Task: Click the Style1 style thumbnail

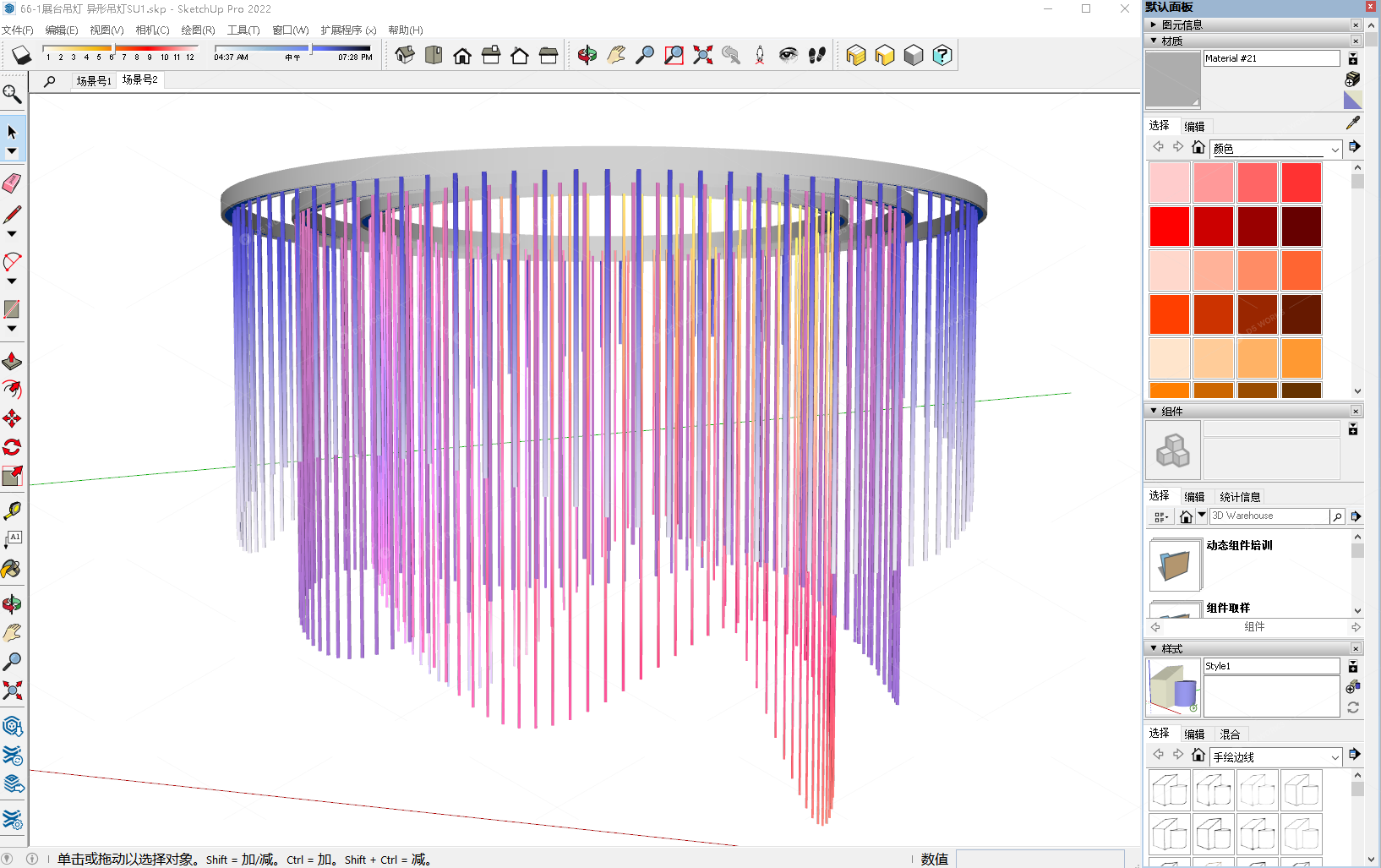Action: [x=1173, y=687]
